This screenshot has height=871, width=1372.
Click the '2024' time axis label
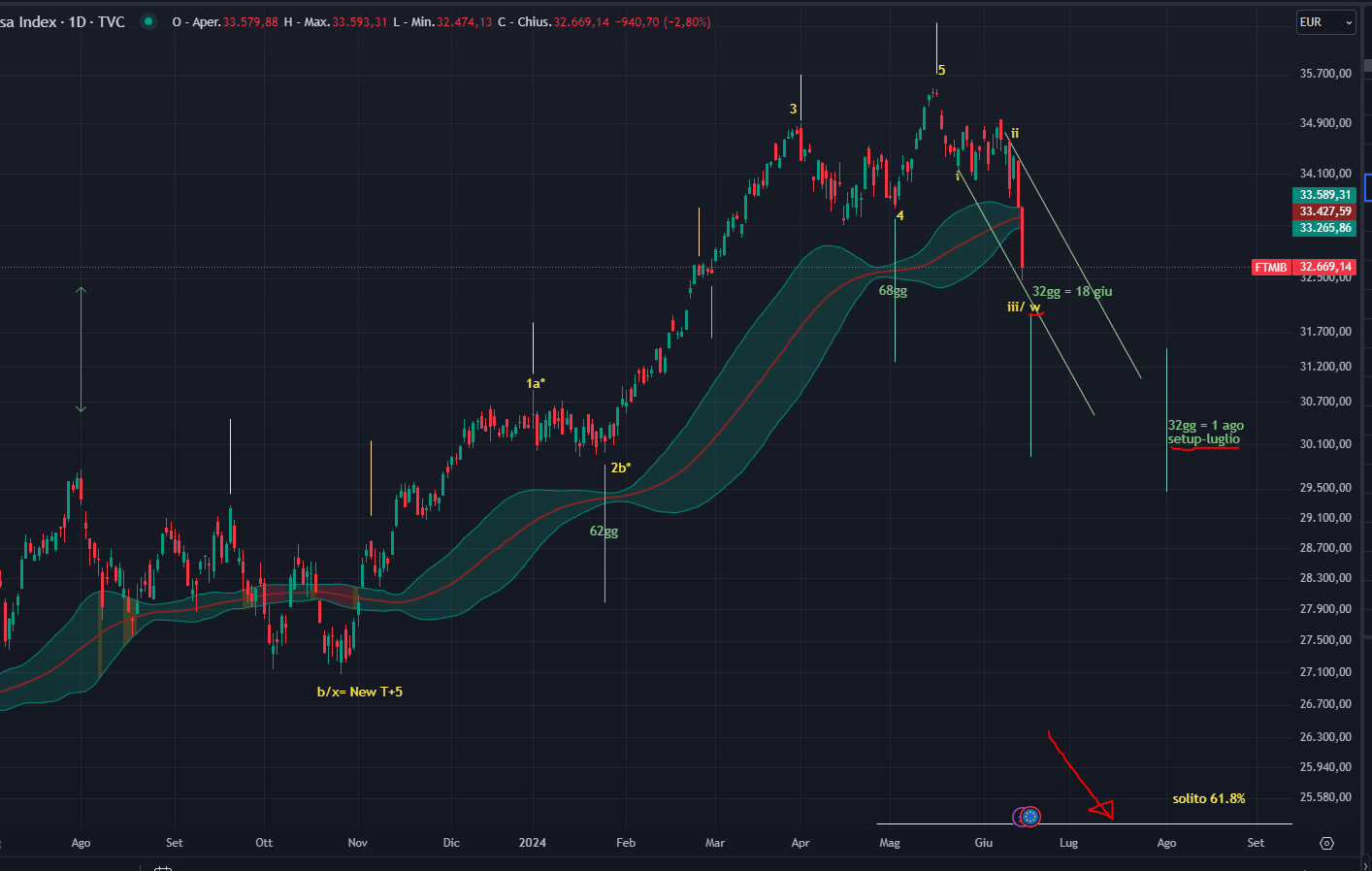coord(533,843)
